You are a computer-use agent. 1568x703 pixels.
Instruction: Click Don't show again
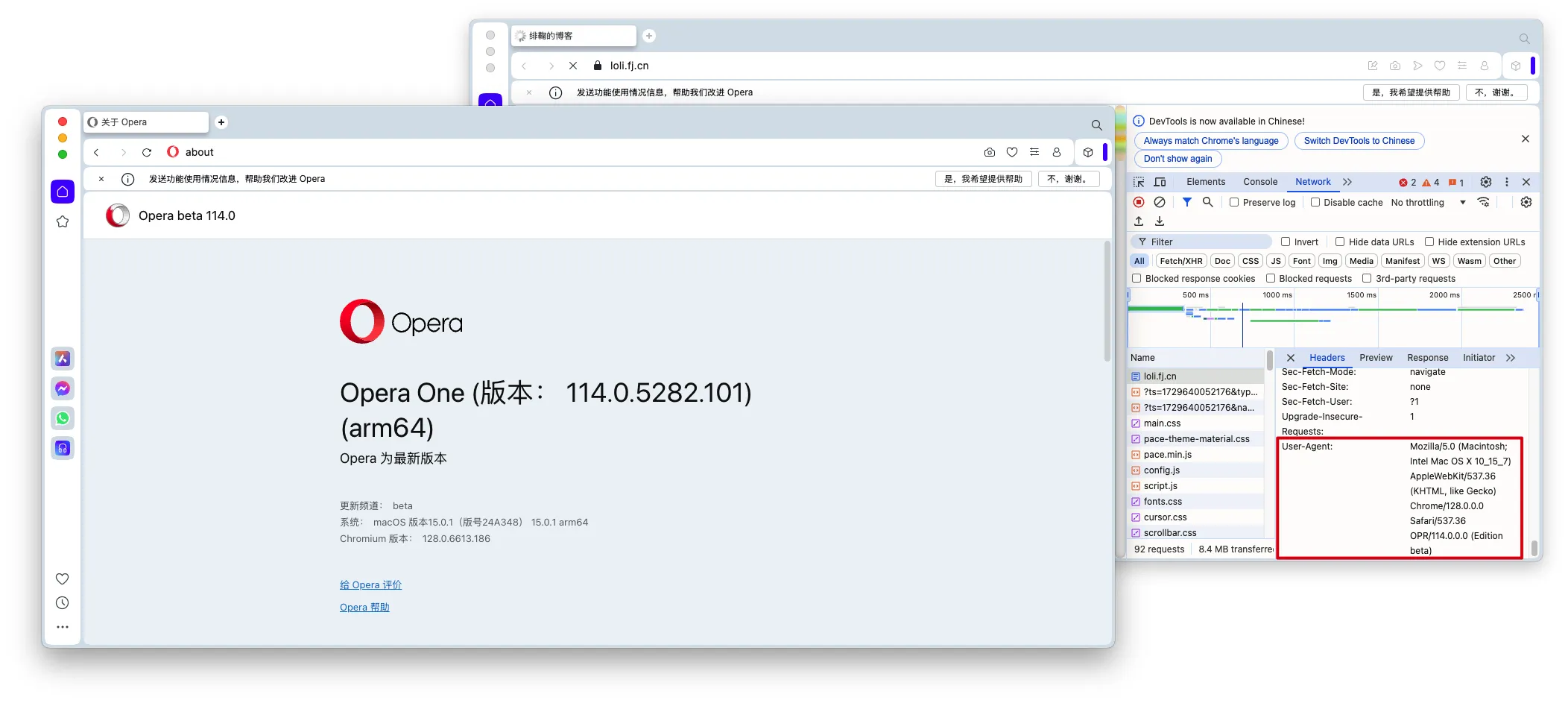point(1177,159)
